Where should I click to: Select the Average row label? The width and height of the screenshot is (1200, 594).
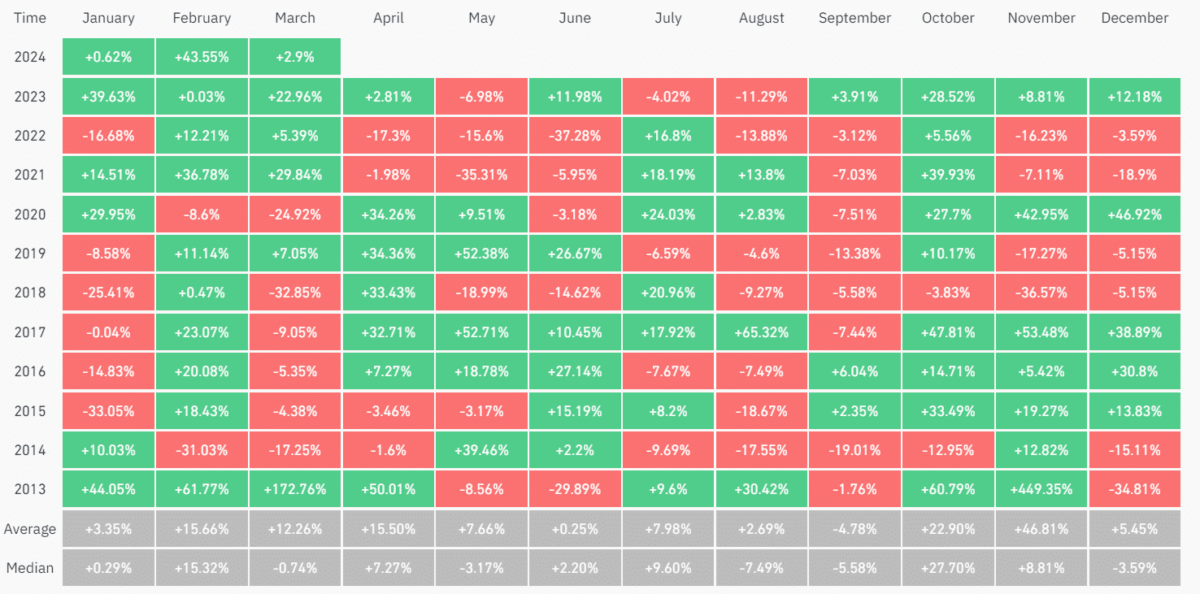coord(30,528)
